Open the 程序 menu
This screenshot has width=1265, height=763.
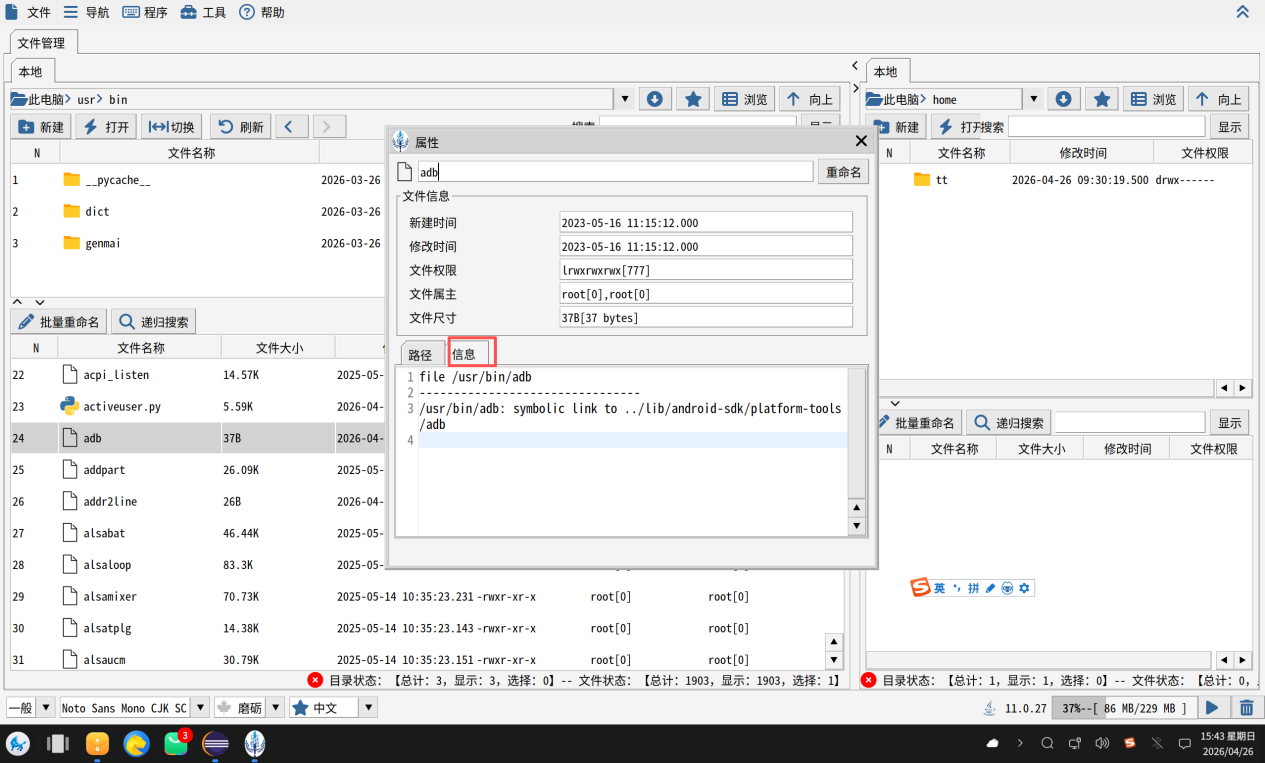tap(145, 12)
